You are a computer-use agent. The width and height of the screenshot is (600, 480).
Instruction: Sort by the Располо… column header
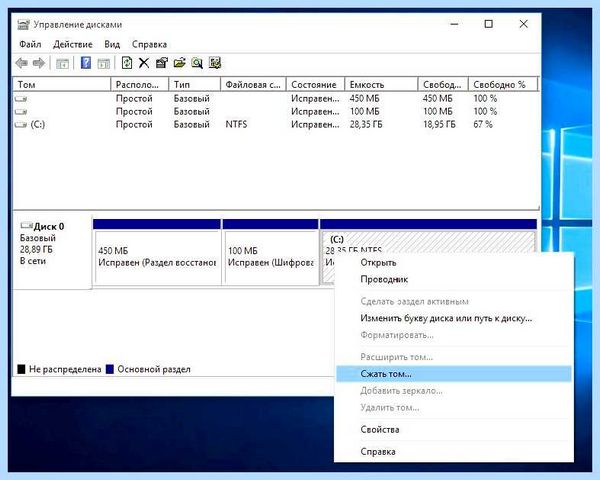(140, 85)
